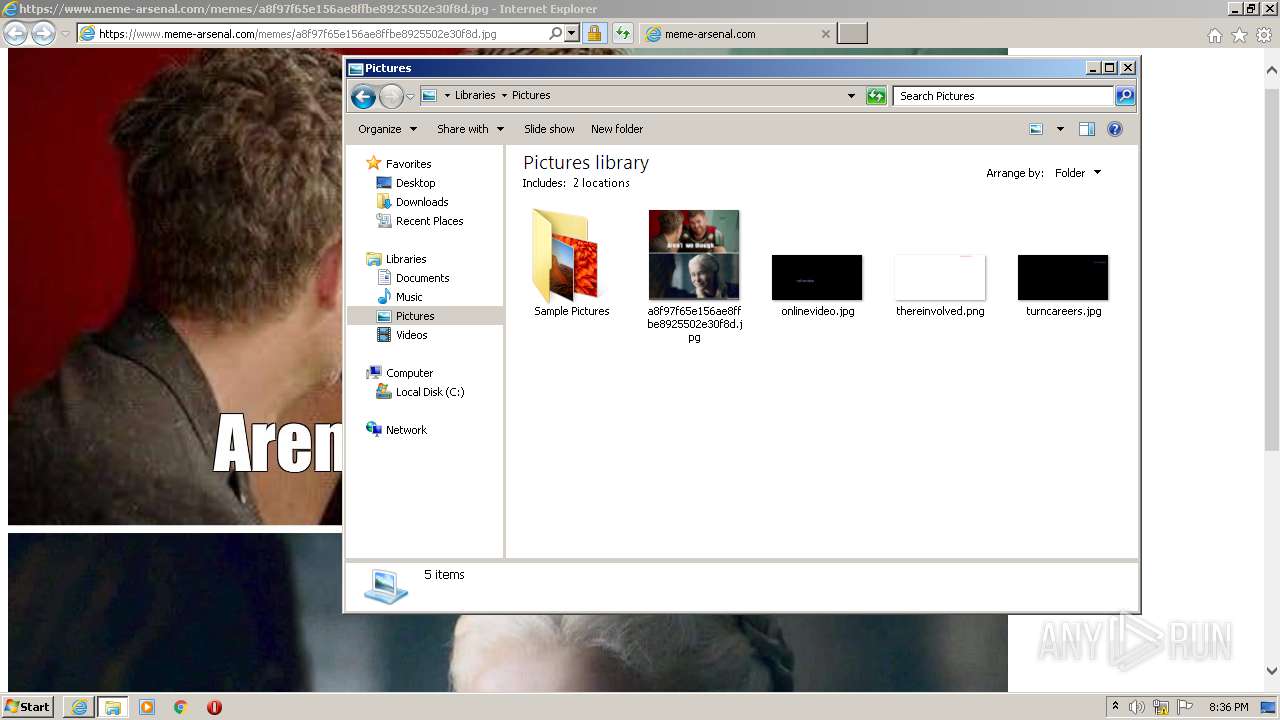Click the Search Pictures magnifier icon
This screenshot has height=720, width=1280.
[1125, 96]
